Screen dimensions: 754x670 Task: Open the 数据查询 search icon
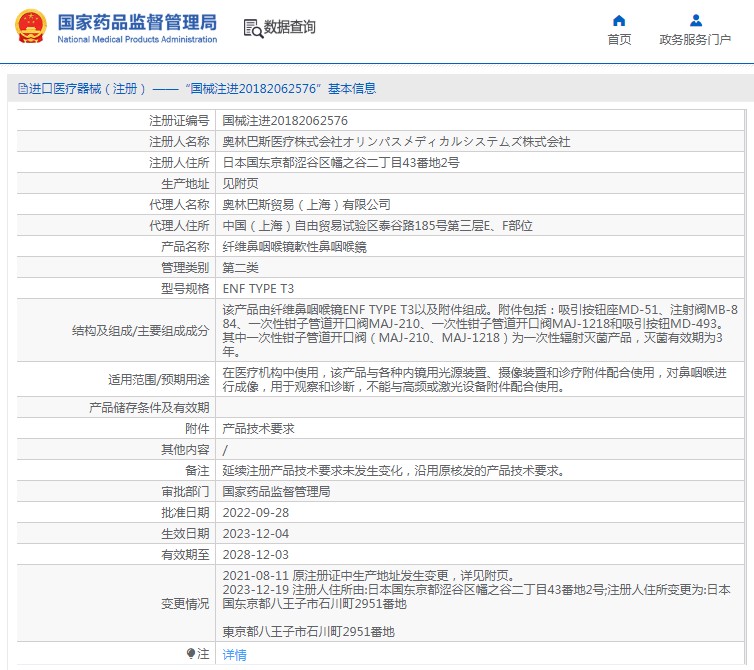(253, 28)
